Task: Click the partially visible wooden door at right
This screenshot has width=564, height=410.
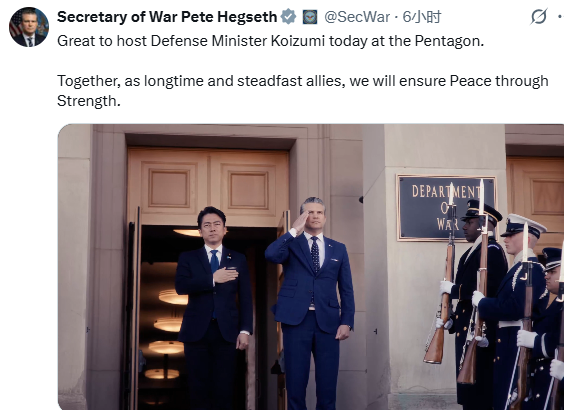Action: point(535,201)
